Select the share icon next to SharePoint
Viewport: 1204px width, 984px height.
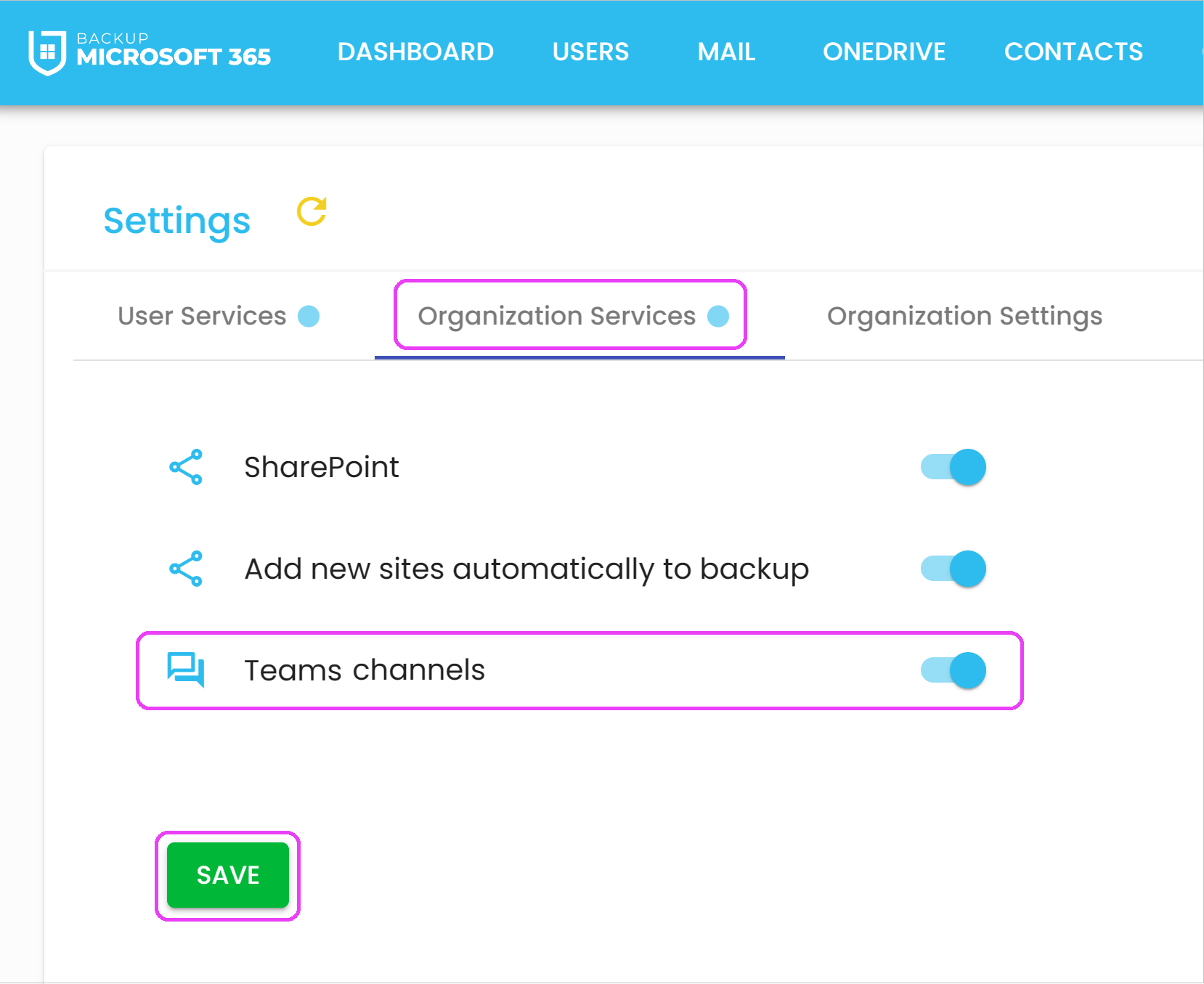pos(185,467)
